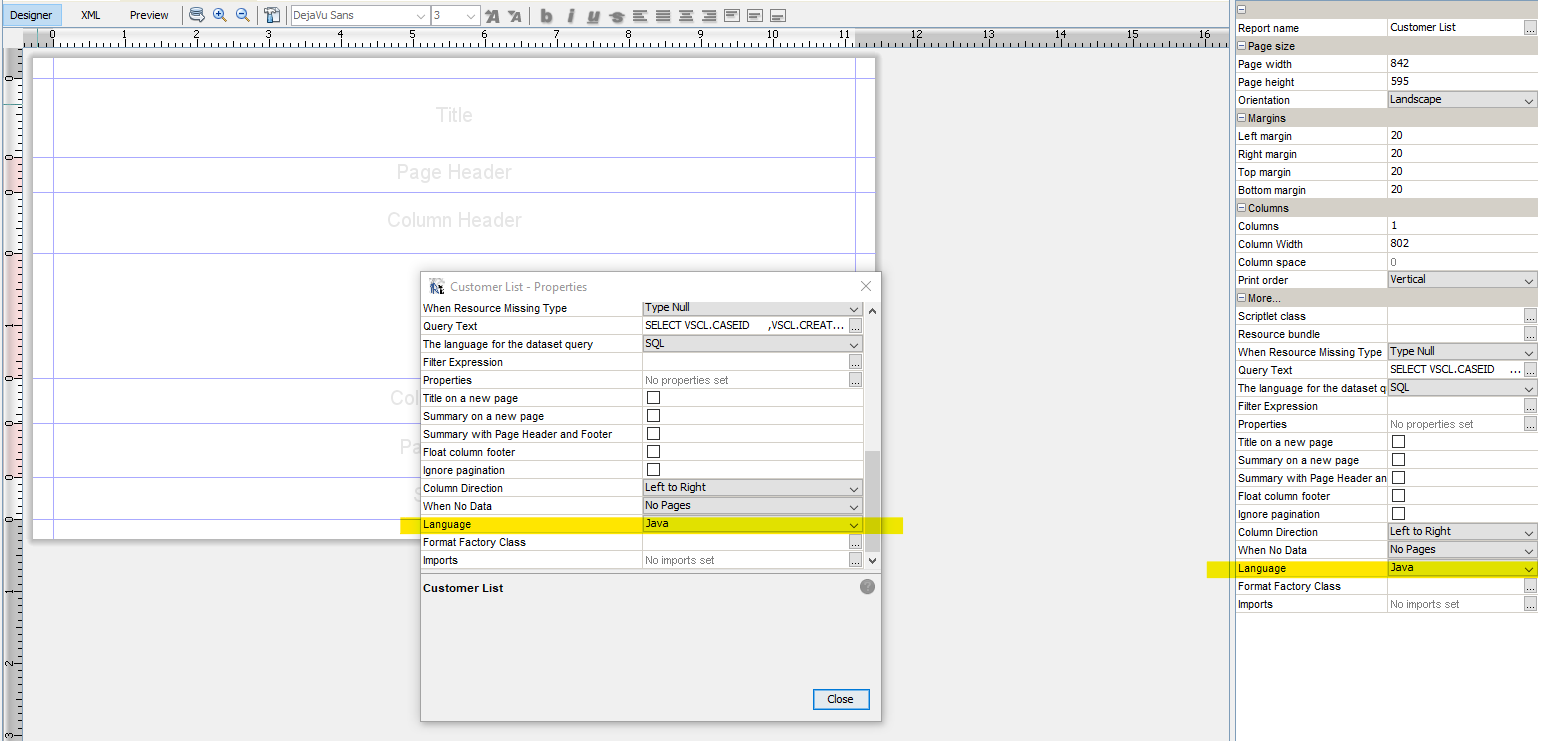Zoom out of the report designer
Image resolution: width=1561 pixels, height=741 pixels.
[242, 15]
